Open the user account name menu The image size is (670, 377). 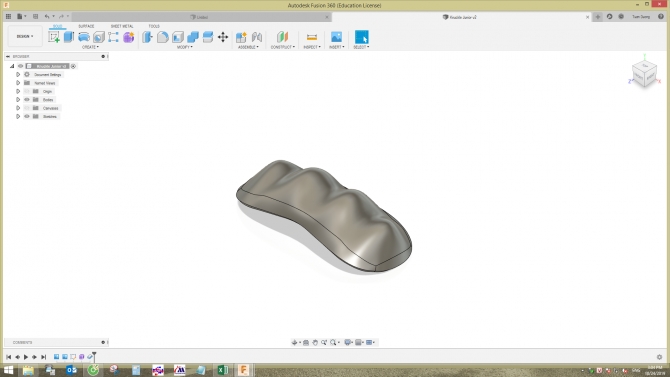[x=641, y=17]
